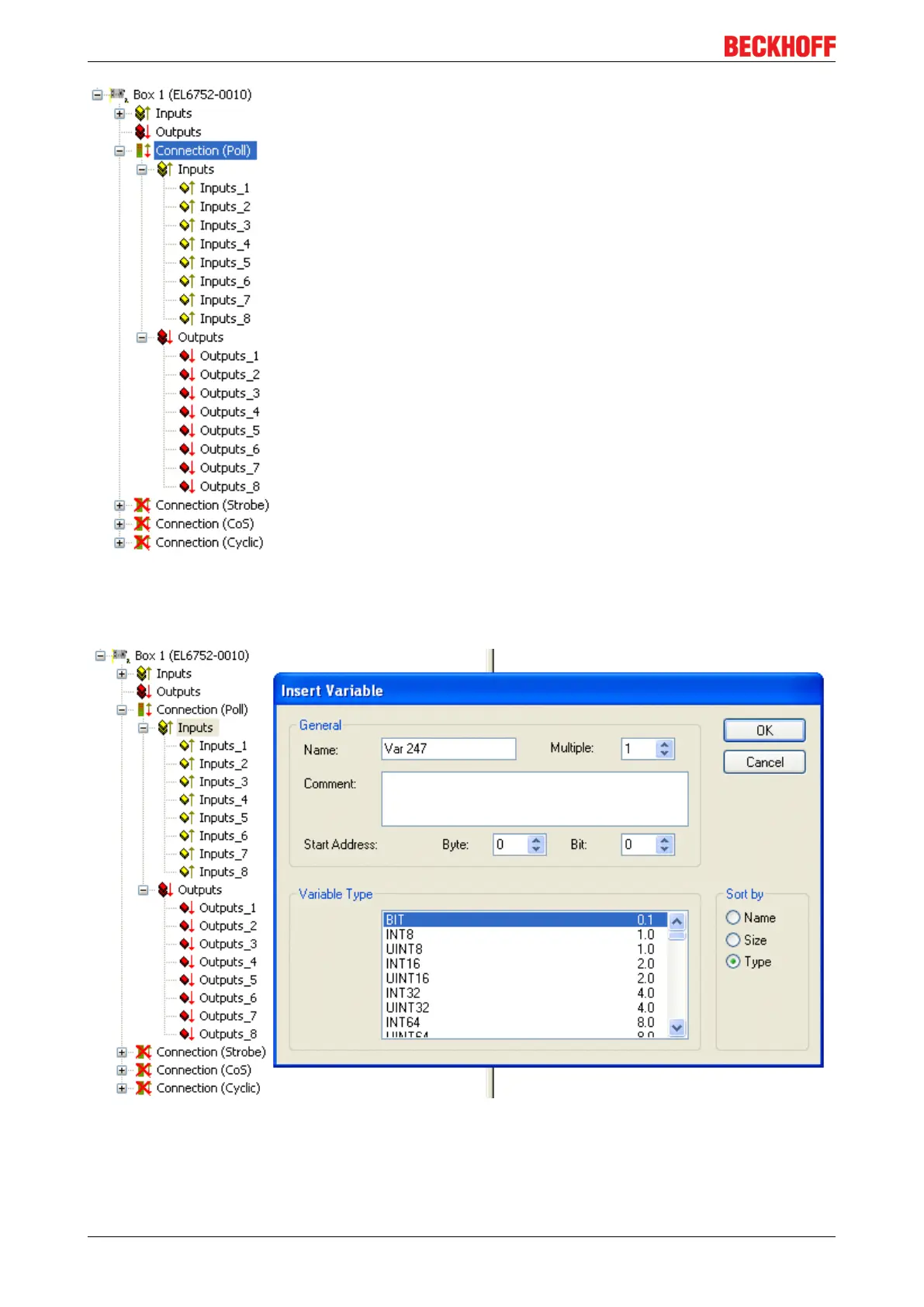Select INT32 in Variable Type list
The height and width of the screenshot is (1307, 924).
pos(525,993)
